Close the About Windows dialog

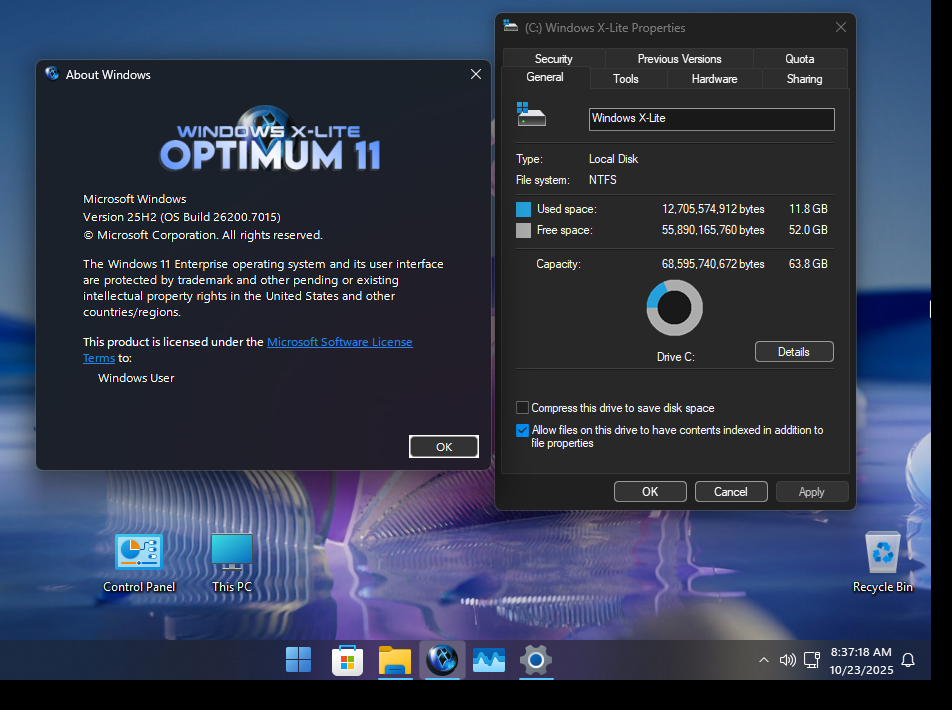475,74
